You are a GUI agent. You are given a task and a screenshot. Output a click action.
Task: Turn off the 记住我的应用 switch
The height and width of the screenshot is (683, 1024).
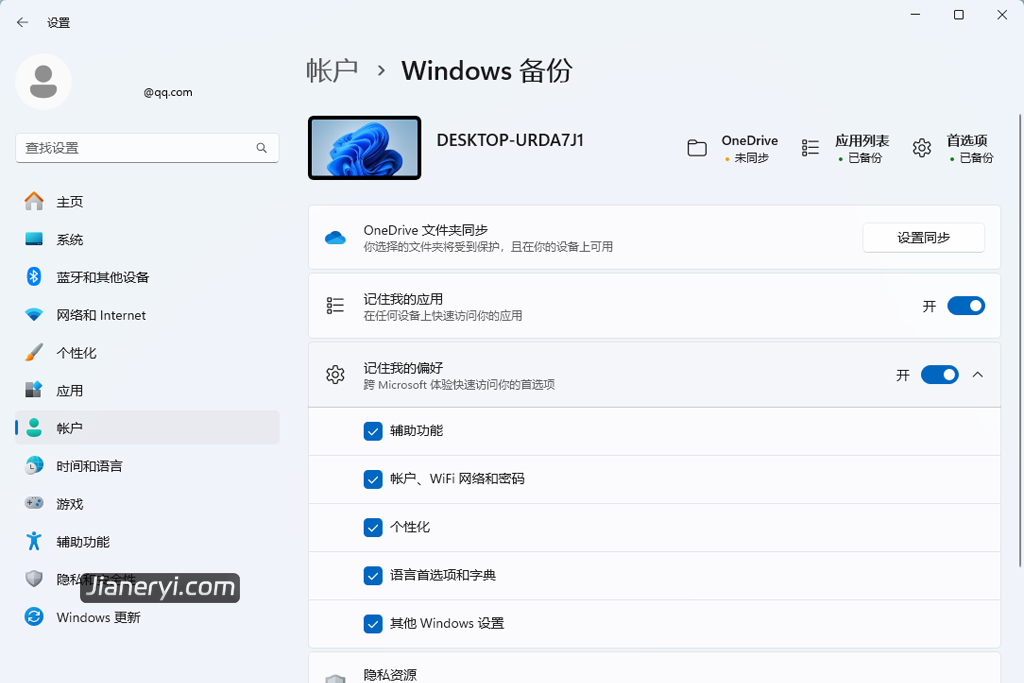pos(966,306)
